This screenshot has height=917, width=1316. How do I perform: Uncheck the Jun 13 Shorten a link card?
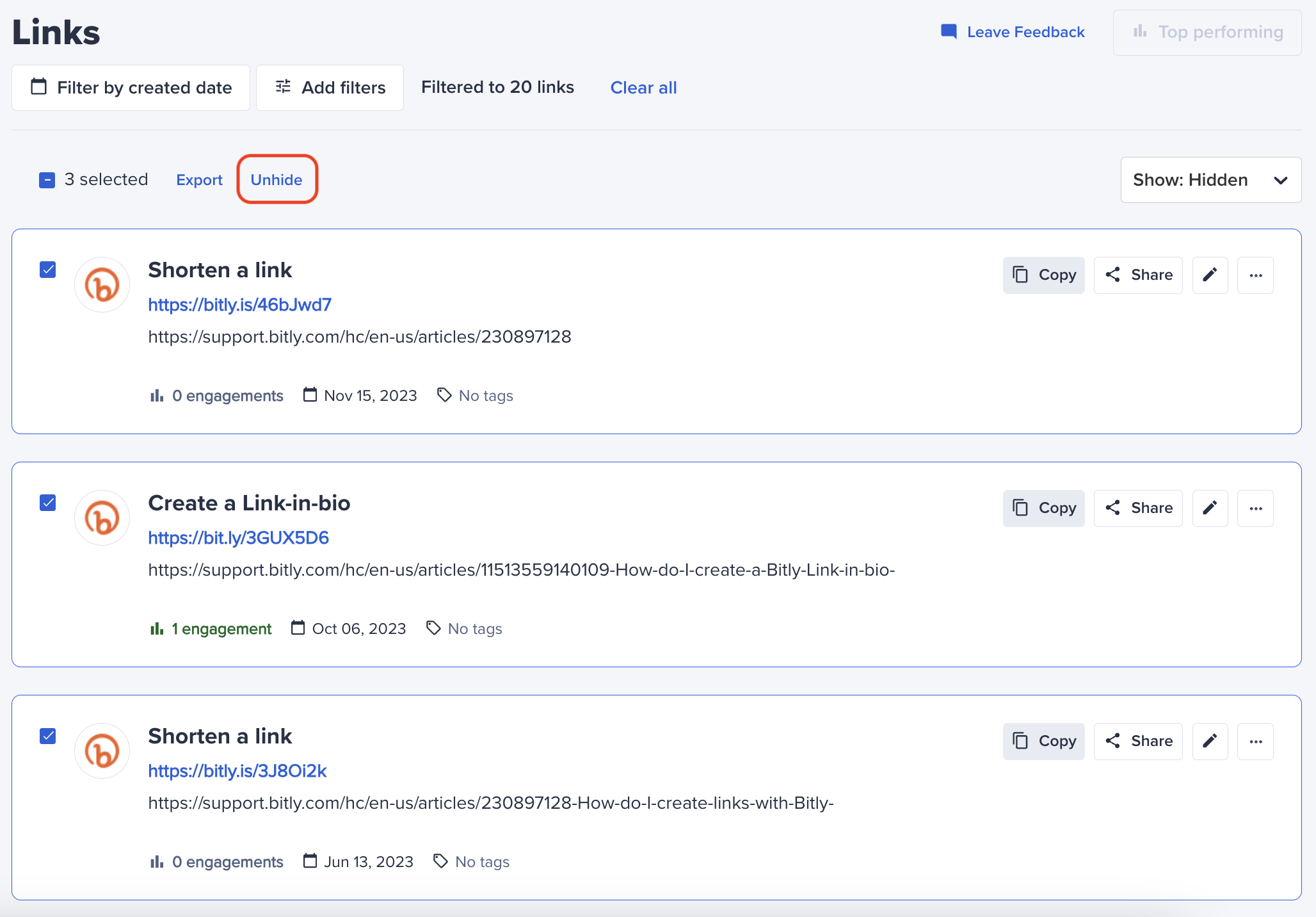pos(48,736)
